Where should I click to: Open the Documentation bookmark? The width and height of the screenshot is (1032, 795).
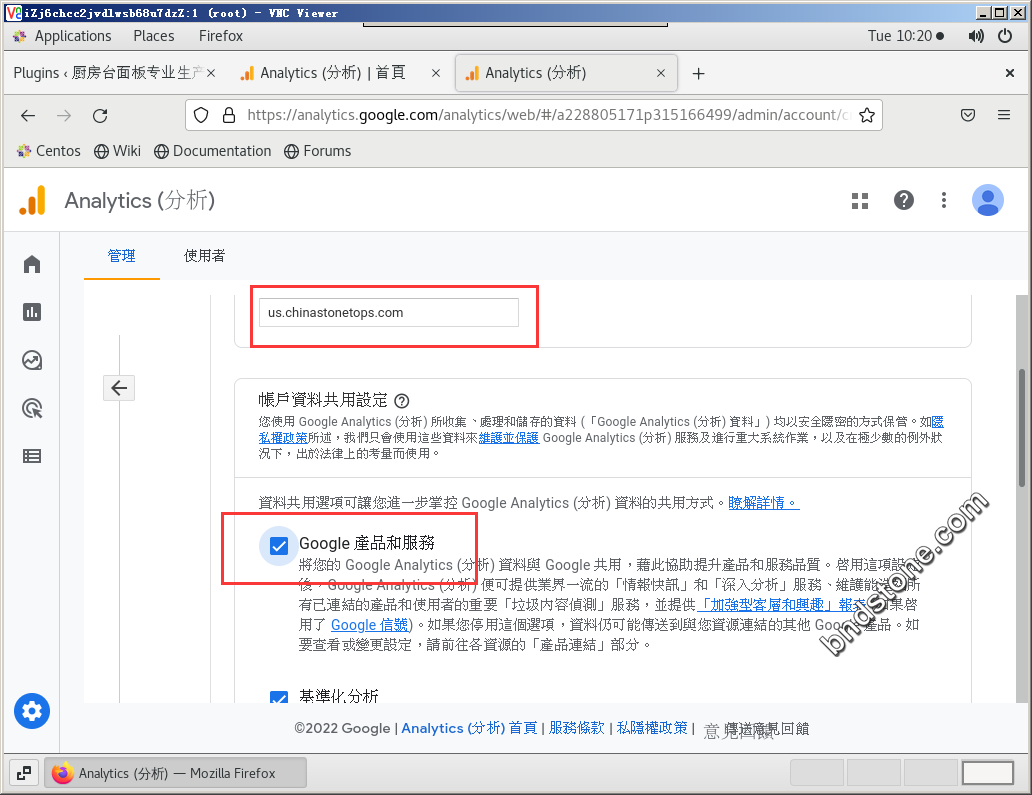click(x=213, y=151)
